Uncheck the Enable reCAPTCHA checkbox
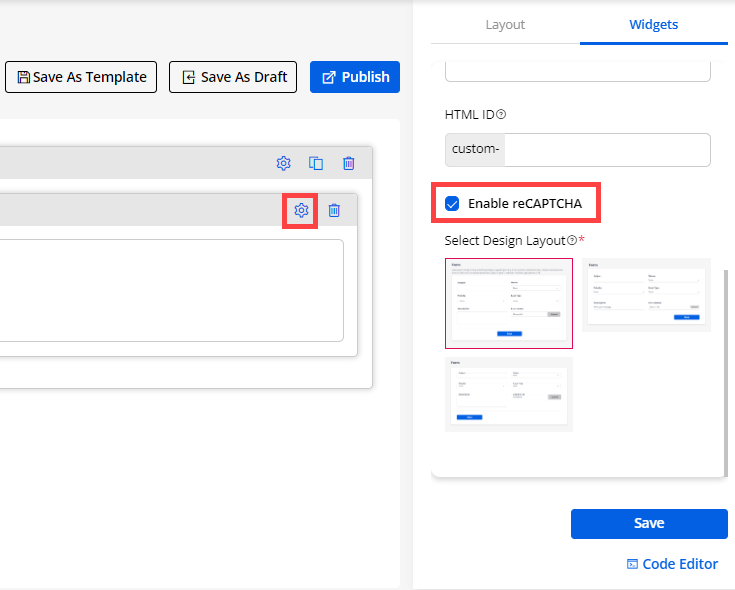The image size is (735, 590). 452,203
